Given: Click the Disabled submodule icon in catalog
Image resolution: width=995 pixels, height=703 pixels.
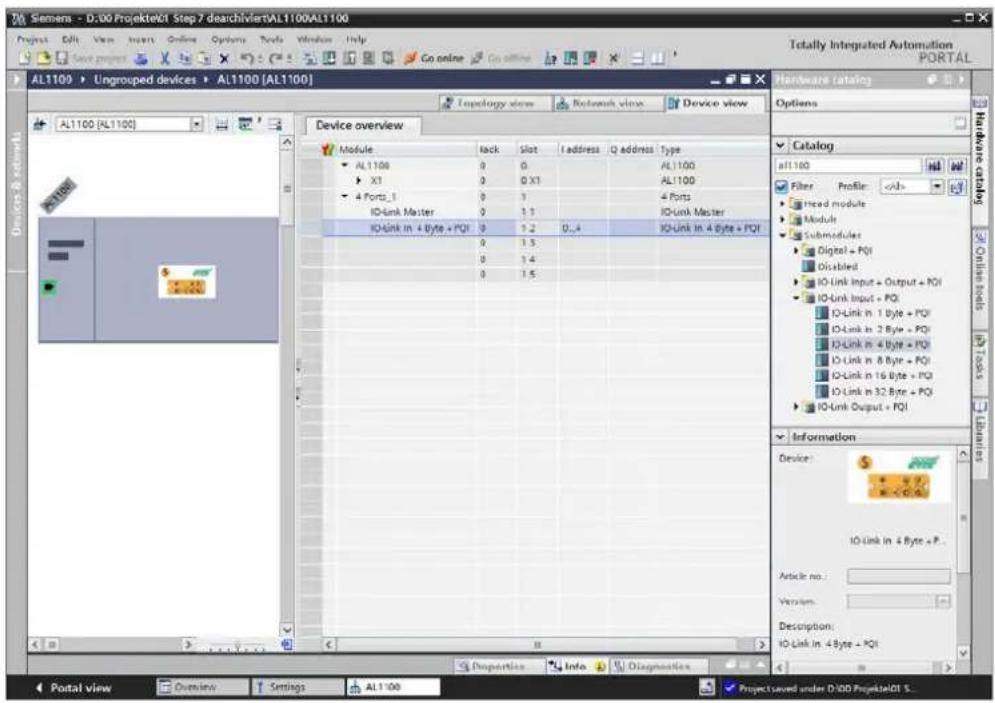Looking at the screenshot, I should [x=808, y=266].
